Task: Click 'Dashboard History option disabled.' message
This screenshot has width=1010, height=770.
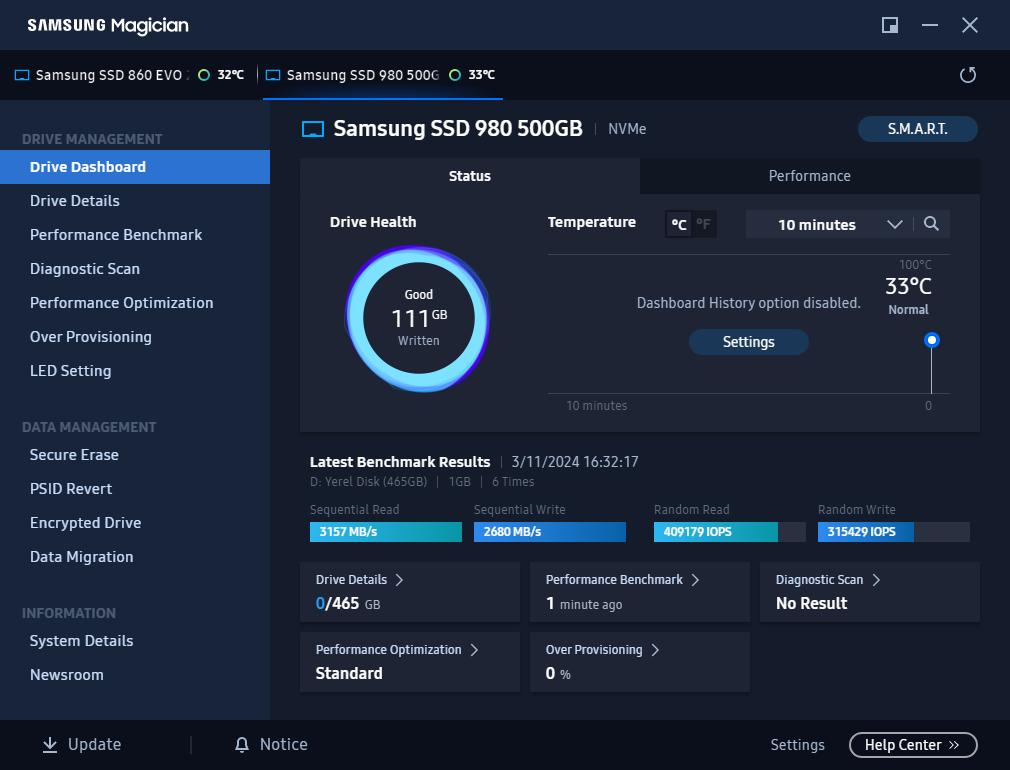Action: coord(748,303)
